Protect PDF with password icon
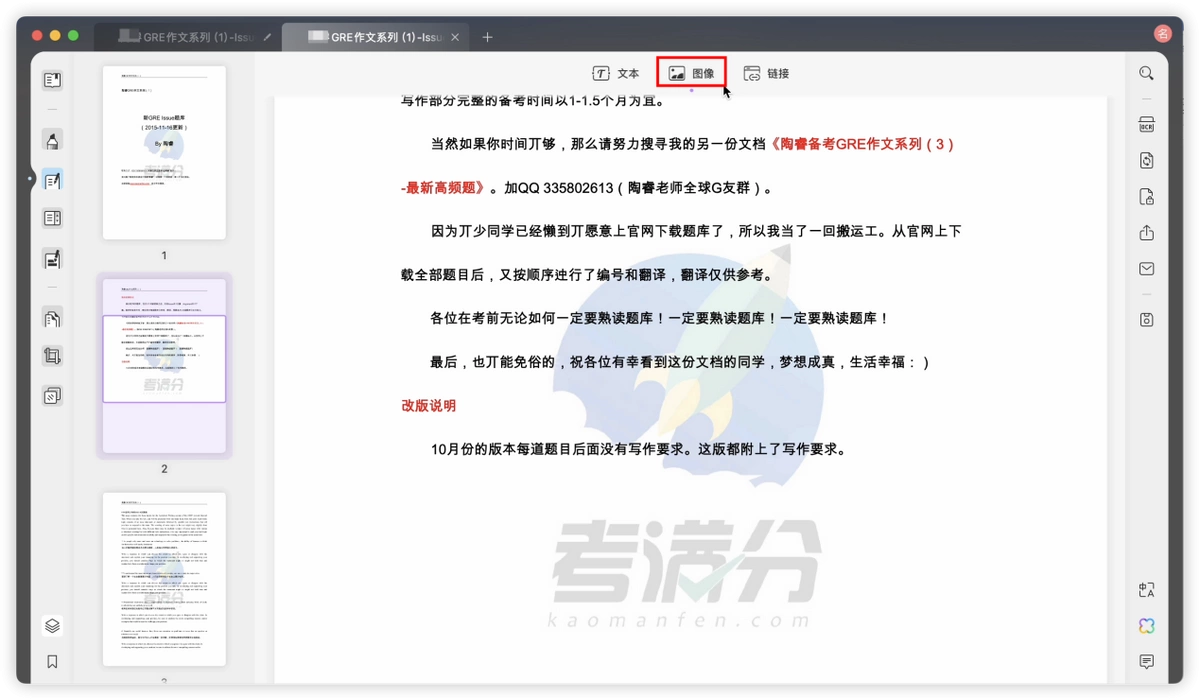This screenshot has width=1200, height=700. [1146, 197]
